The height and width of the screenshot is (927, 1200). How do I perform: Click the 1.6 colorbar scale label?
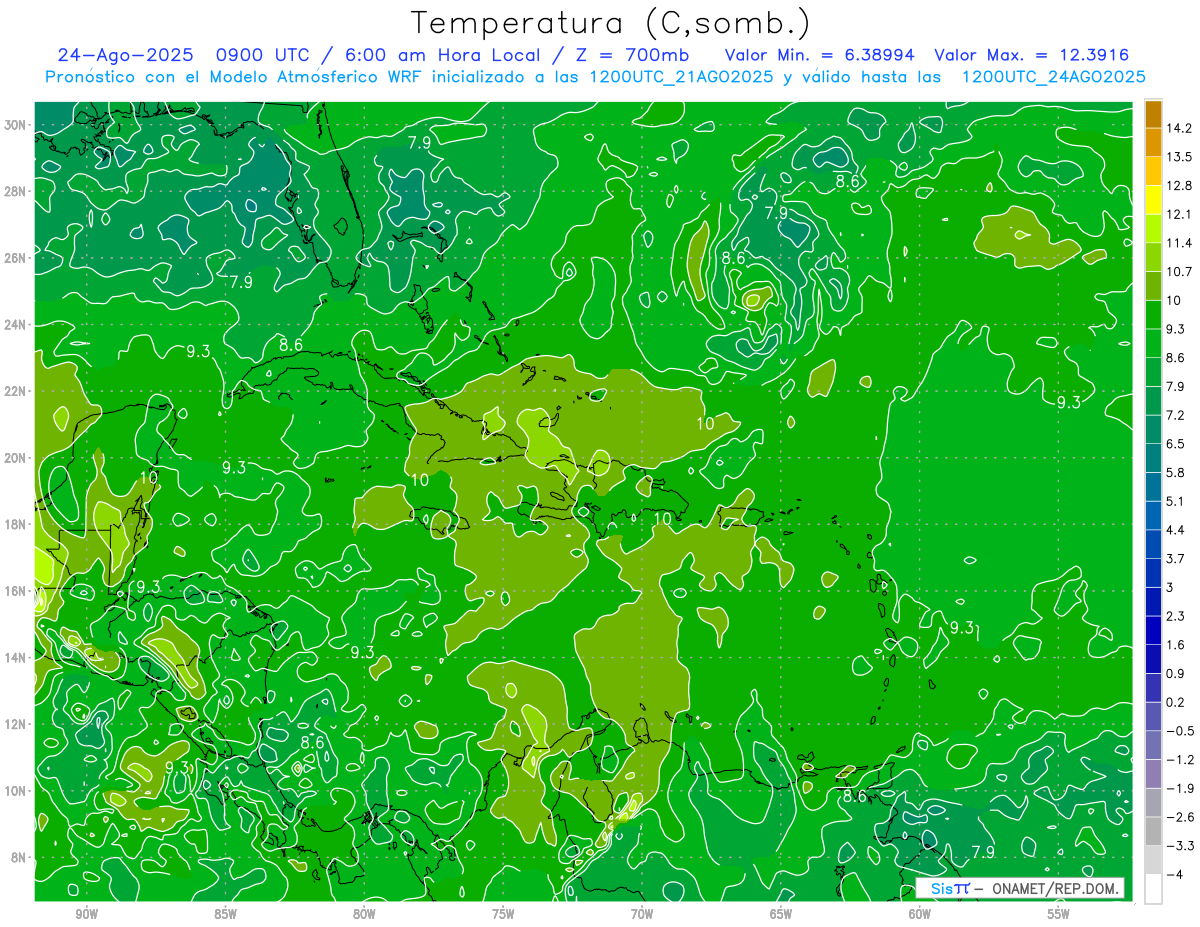1177,645
